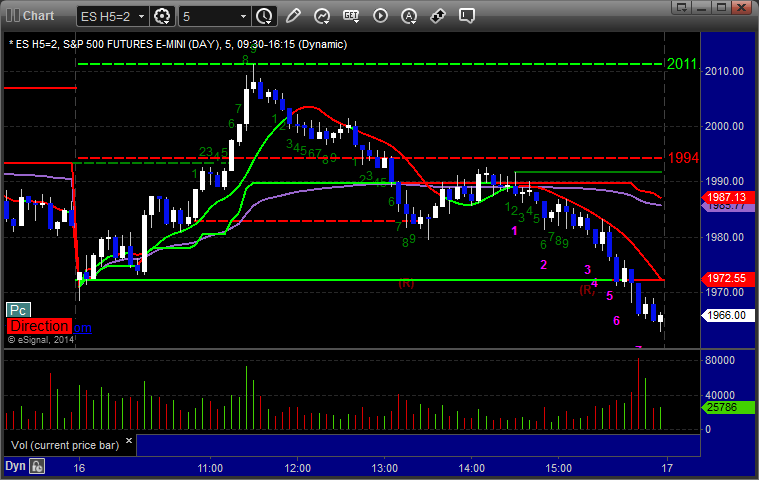Open the chart comment note icon
This screenshot has width=759, height=480.
click(467, 16)
